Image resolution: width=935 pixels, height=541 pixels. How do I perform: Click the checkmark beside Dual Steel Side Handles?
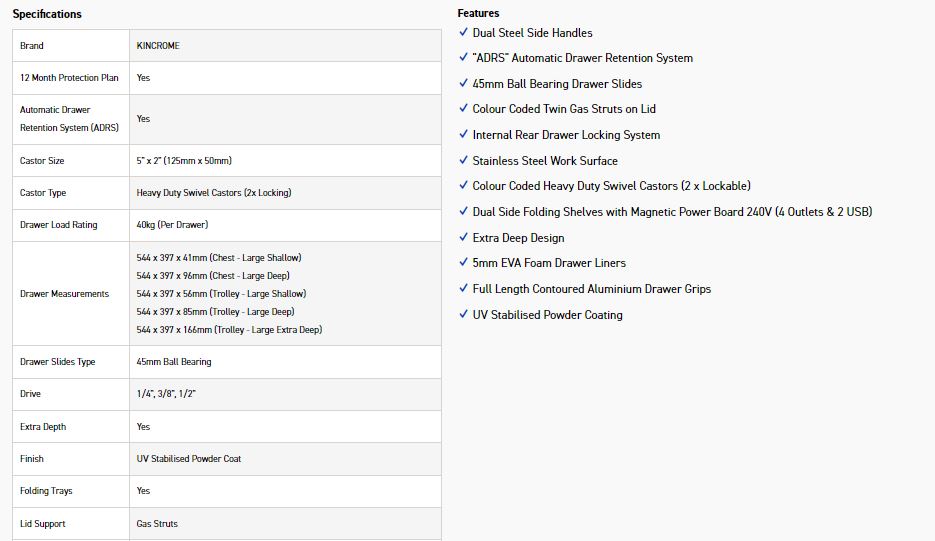[x=463, y=32]
